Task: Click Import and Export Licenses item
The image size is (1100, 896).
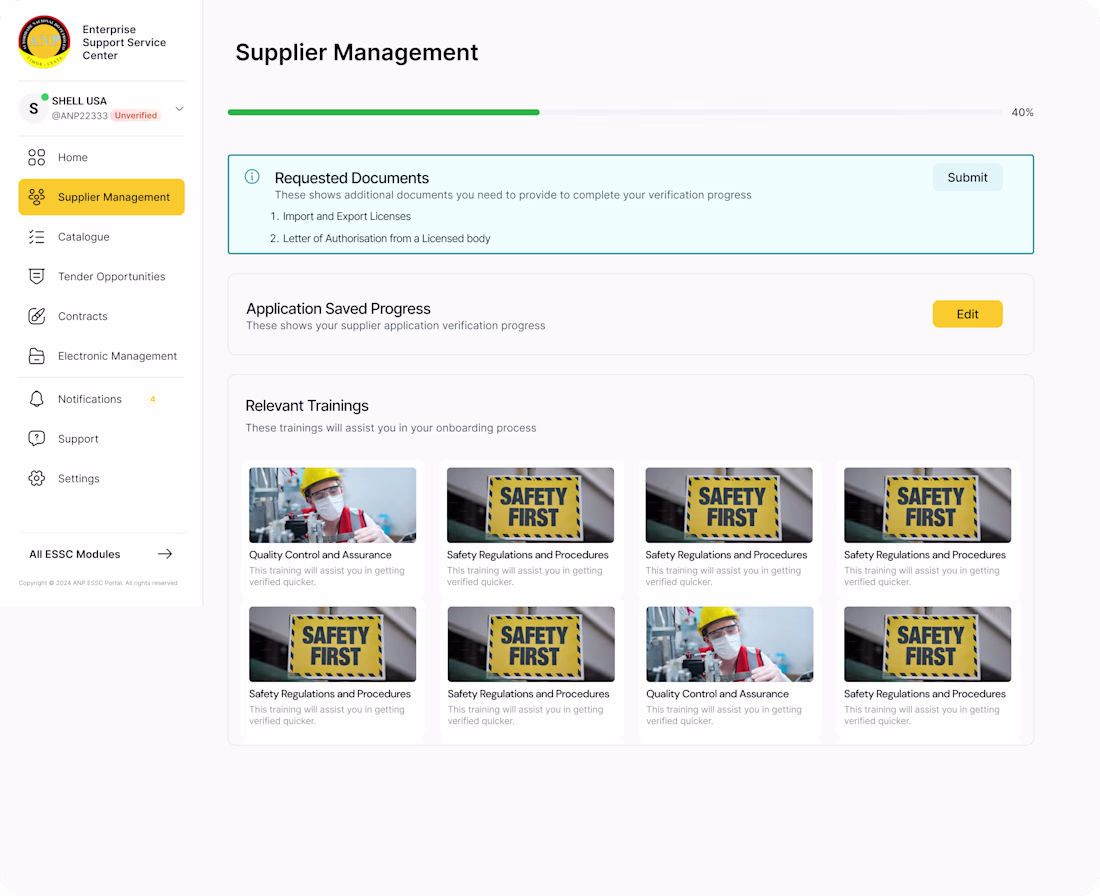Action: [347, 217]
